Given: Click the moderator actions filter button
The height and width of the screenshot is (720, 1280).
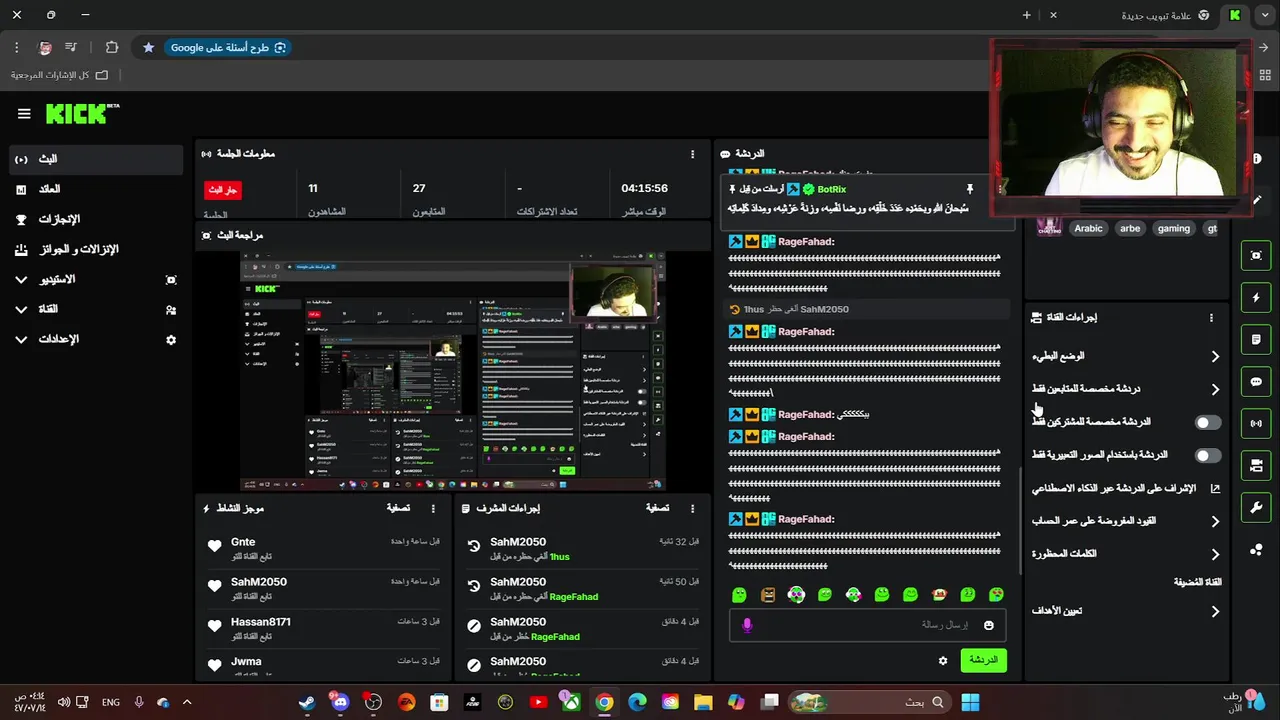Looking at the screenshot, I should click(x=657, y=508).
